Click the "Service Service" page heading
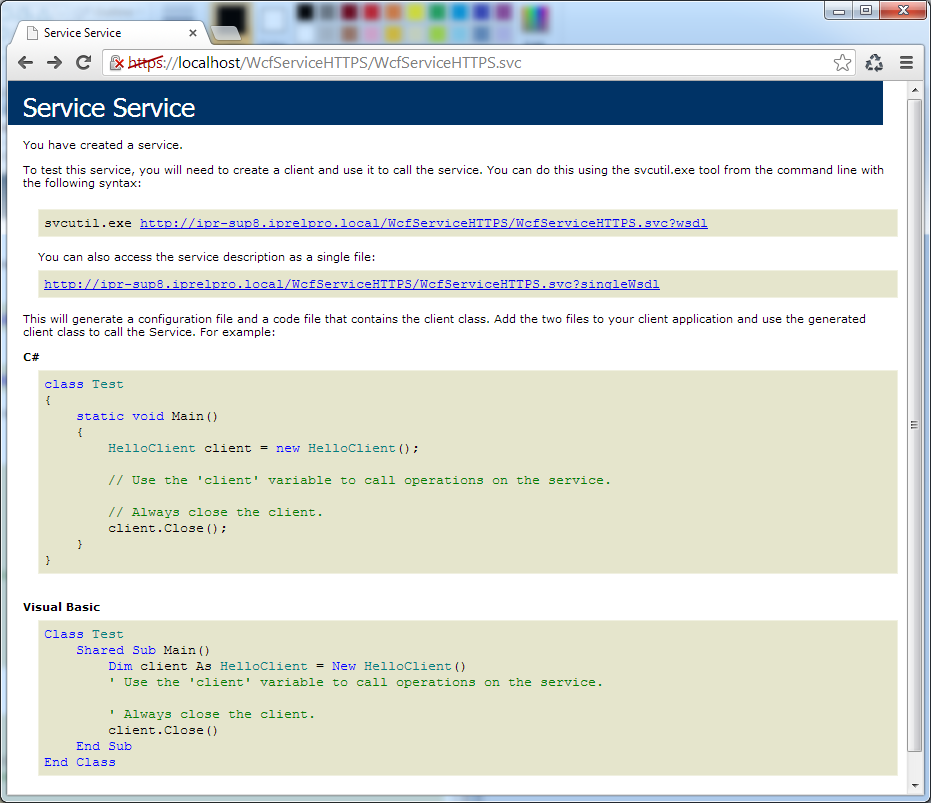This screenshot has width=931, height=803. click(109, 108)
